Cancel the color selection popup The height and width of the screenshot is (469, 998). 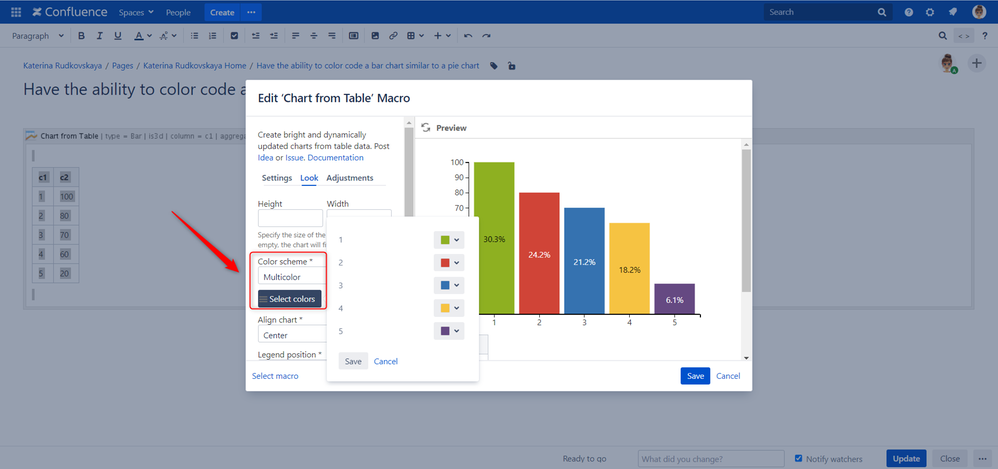tap(386, 361)
